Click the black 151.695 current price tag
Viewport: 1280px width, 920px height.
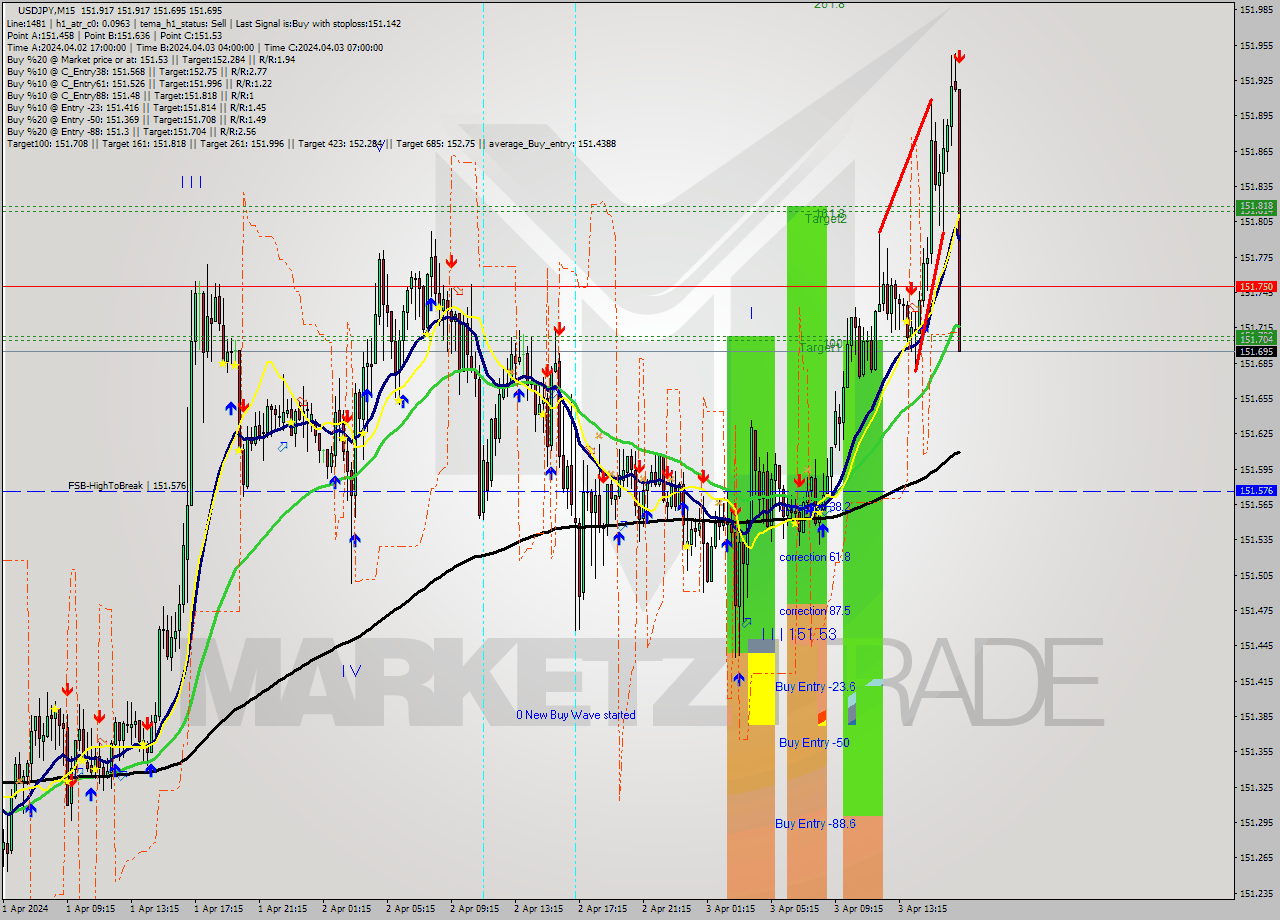pyautogui.click(x=1256, y=351)
